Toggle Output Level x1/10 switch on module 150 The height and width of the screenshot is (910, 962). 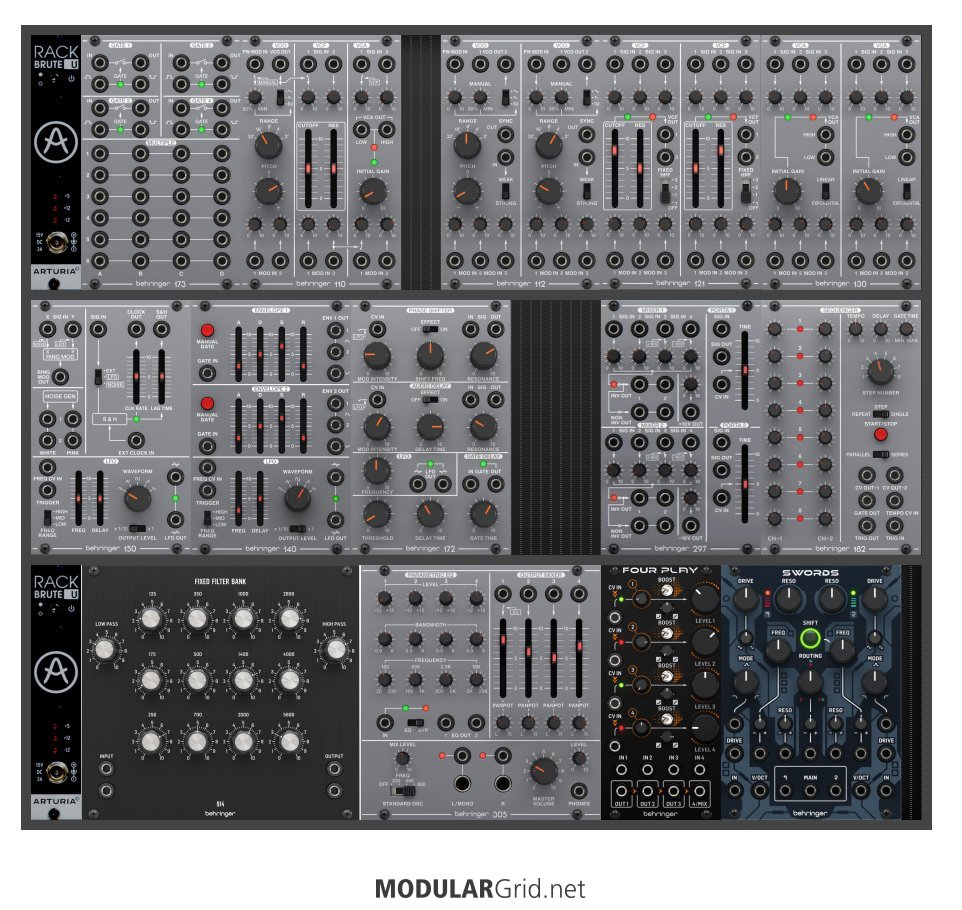point(137,528)
